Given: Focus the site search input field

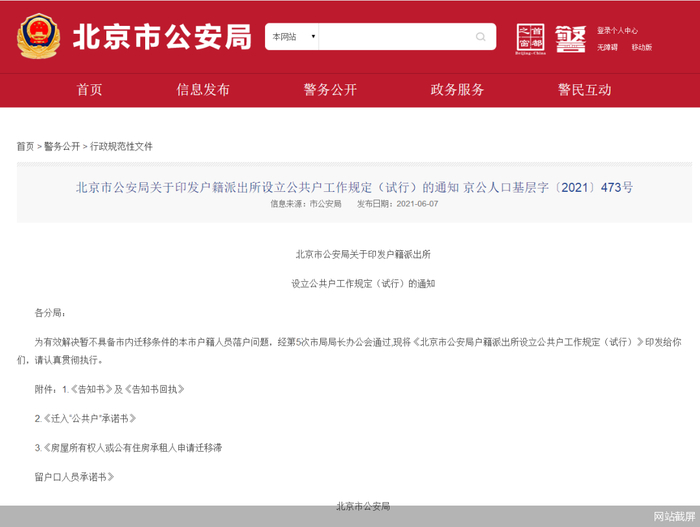Looking at the screenshot, I should pyautogui.click(x=396, y=37).
